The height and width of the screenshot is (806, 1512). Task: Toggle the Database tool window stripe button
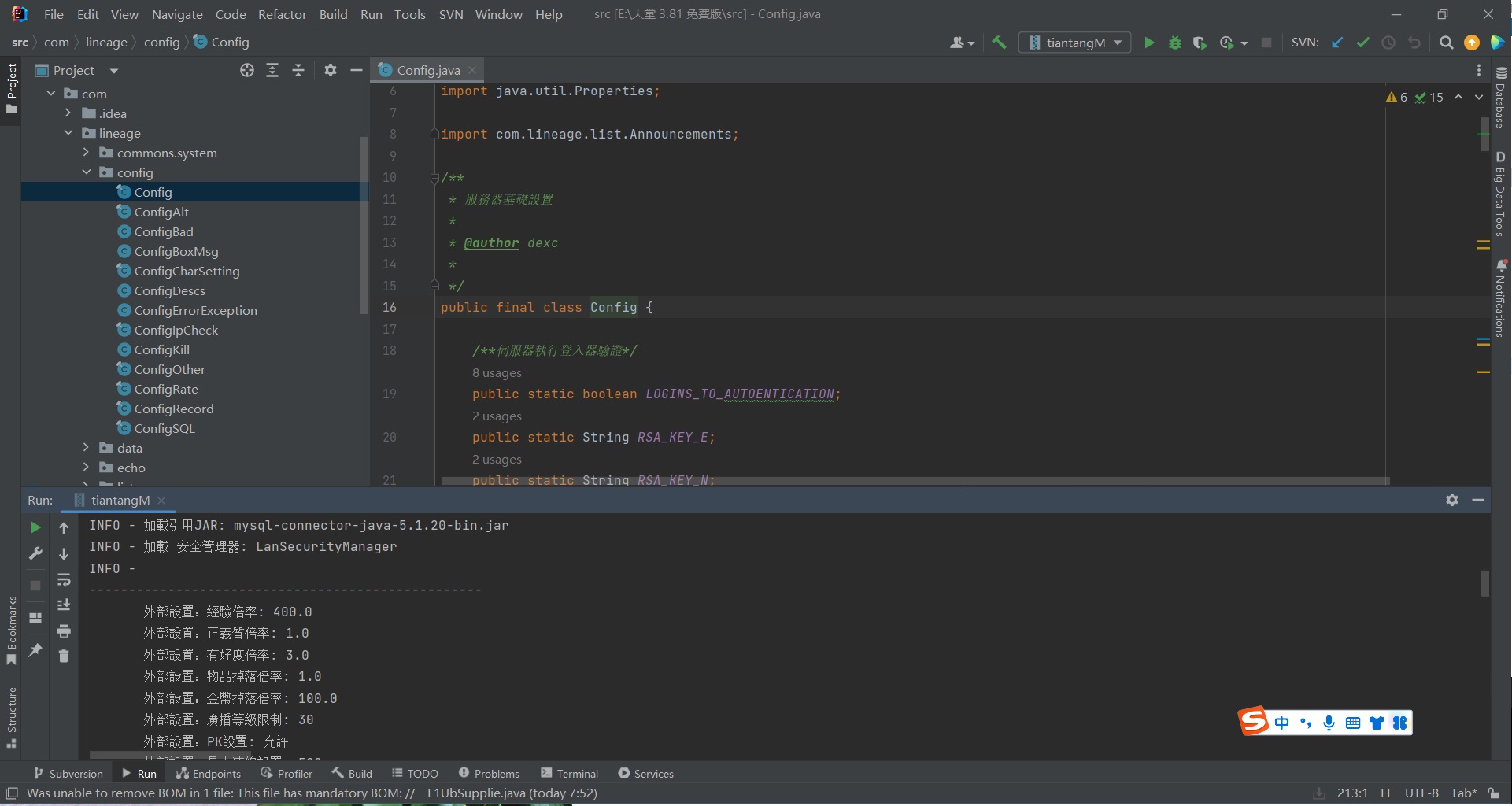coord(1501,96)
